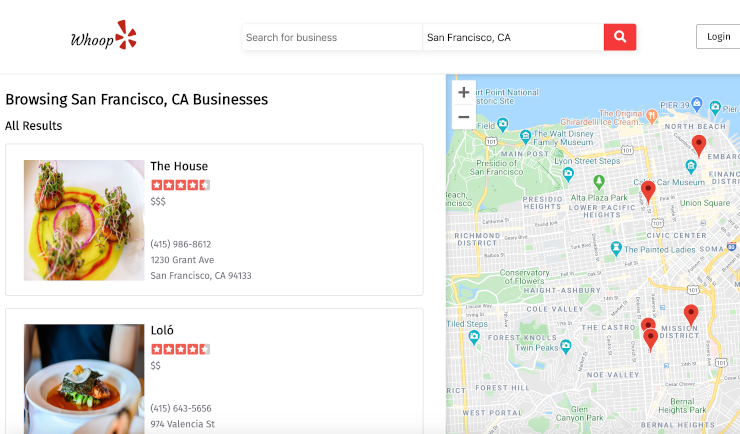Click The House $$$ price level
Viewport: 740px width, 434px height.
tap(158, 201)
